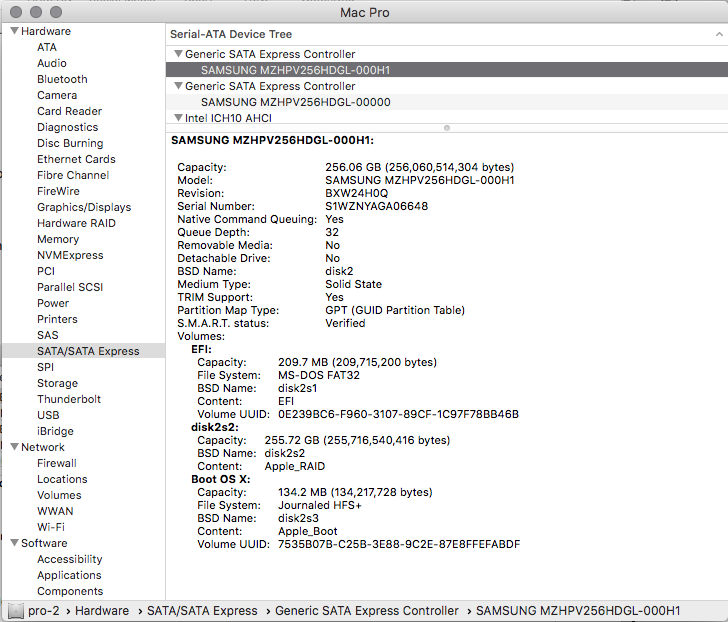
Task: Select Fibre Channel in sidebar
Action: pos(73,175)
